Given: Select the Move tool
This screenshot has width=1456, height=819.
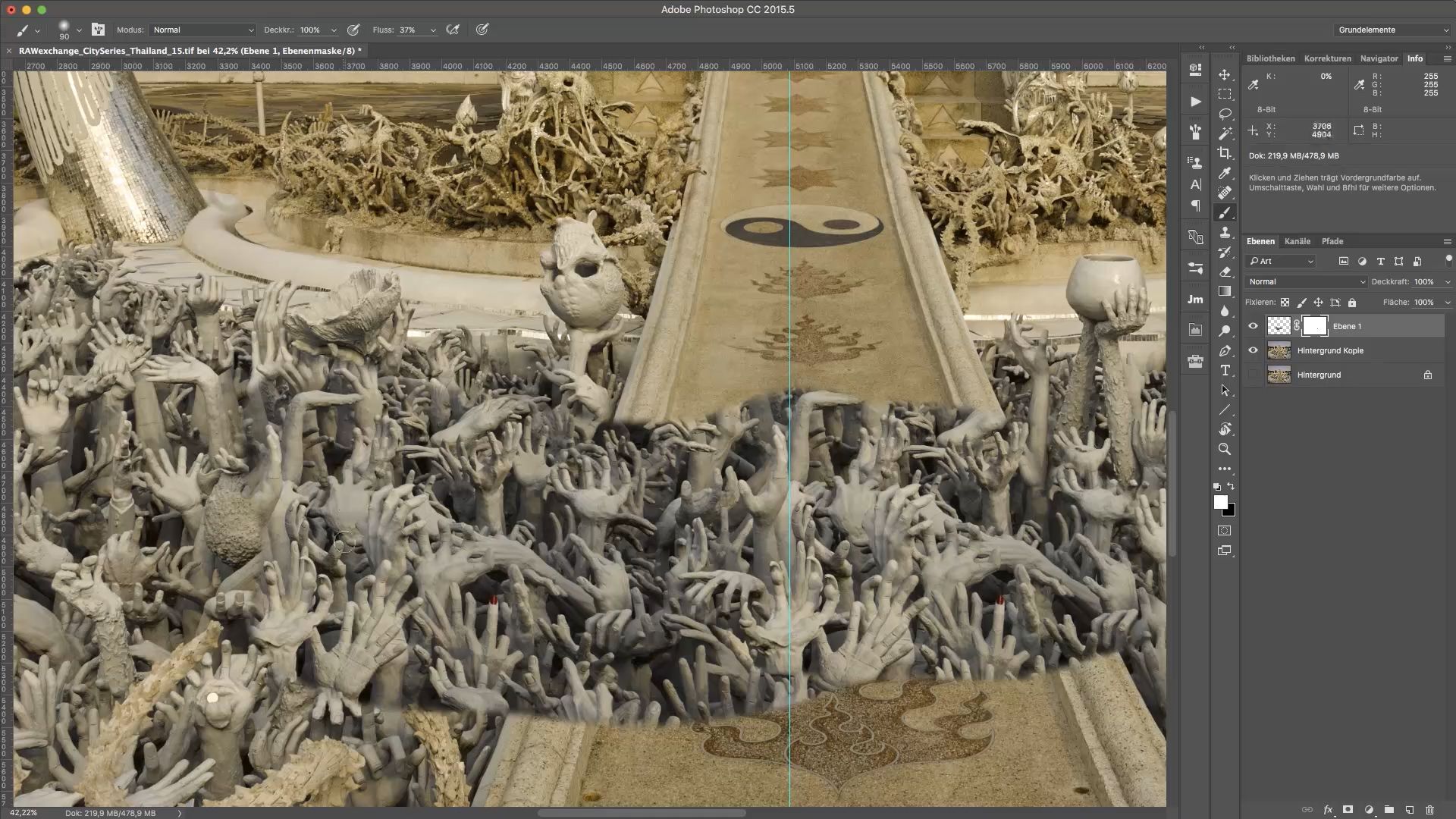Looking at the screenshot, I should [x=1225, y=74].
